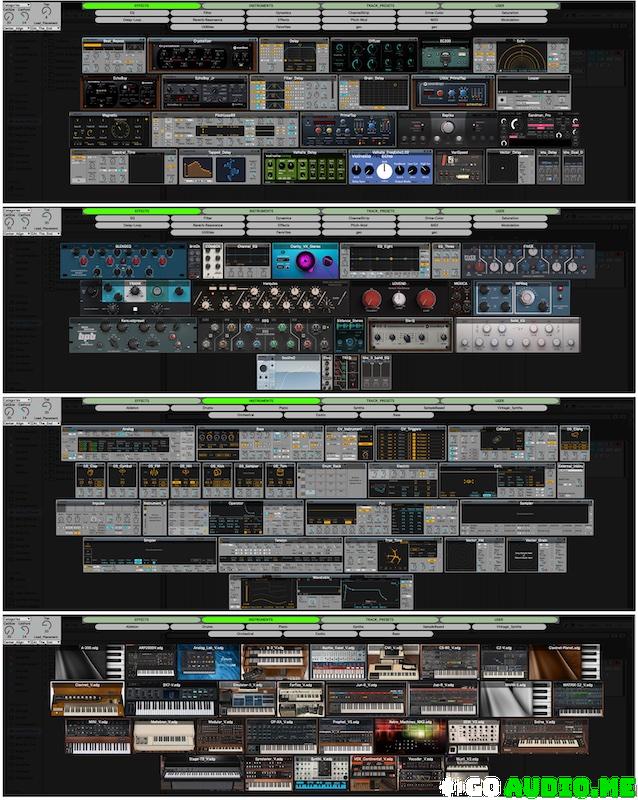Pick the Collision instrument
The height and width of the screenshot is (800, 638).
[503, 443]
